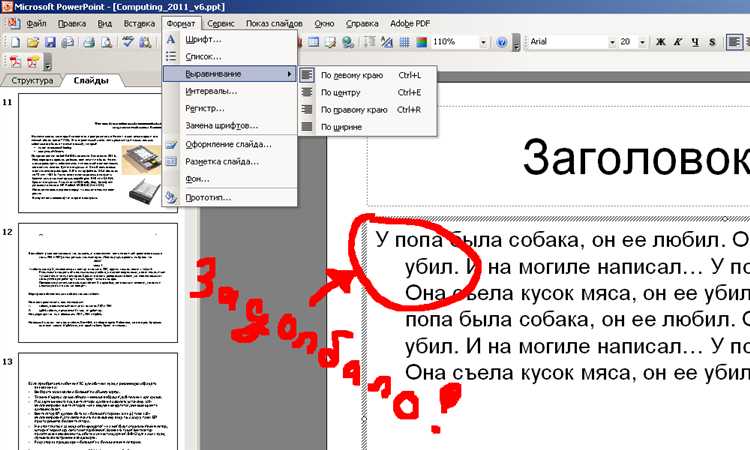The image size is (750, 450).
Task: Click the Color/Grayscale icon
Action: [x=421, y=42]
